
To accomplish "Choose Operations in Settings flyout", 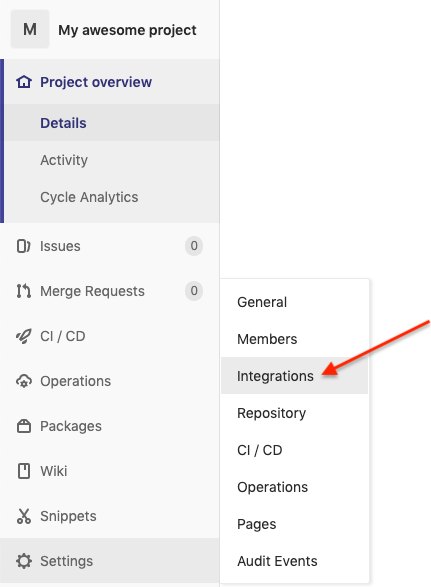I will pyautogui.click(x=273, y=487).
